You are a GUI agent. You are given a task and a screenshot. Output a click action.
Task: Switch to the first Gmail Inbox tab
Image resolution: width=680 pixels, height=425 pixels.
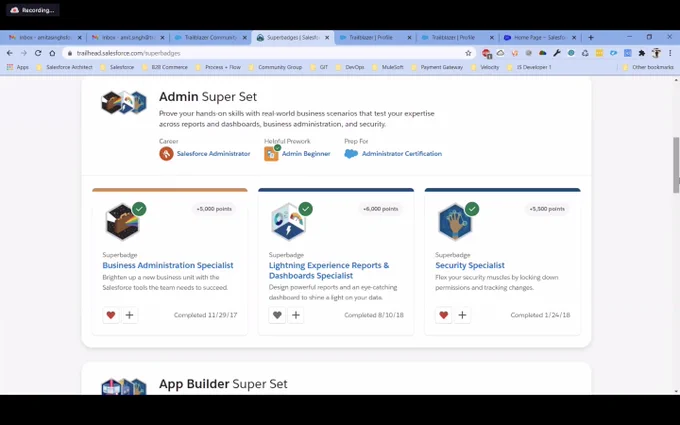(x=43, y=38)
